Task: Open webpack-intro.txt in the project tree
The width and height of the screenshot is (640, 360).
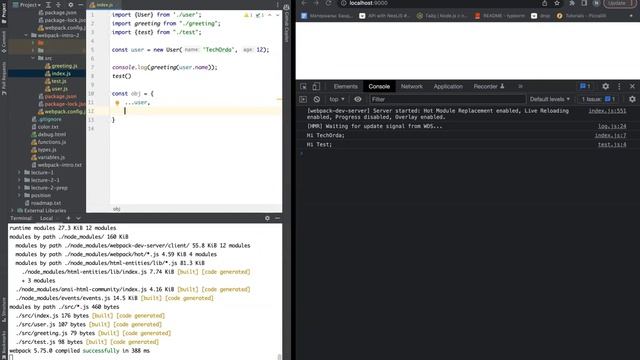Action: pos(57,165)
